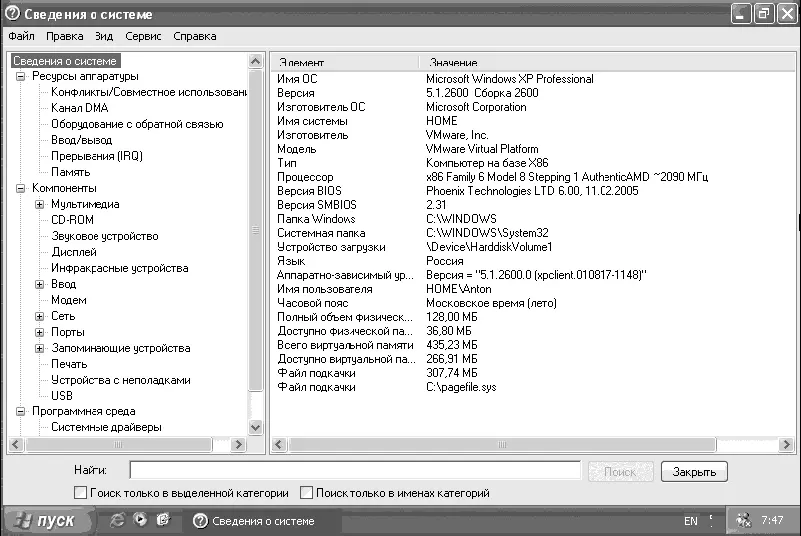Click tree pane scroll down arrow
This screenshot has height=536, width=801.
tap(255, 427)
